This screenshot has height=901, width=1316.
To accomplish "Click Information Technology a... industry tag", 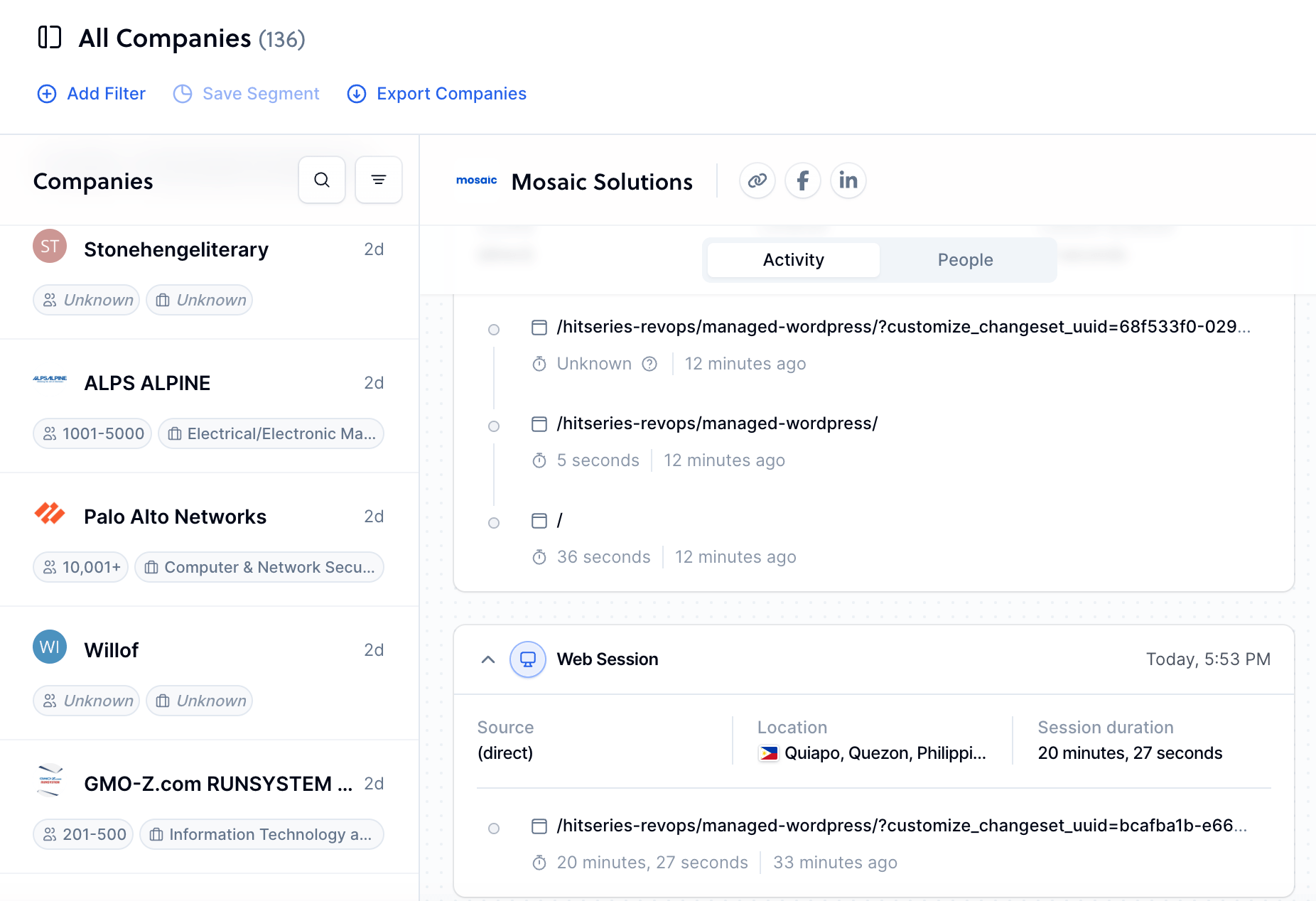I will [x=262, y=834].
